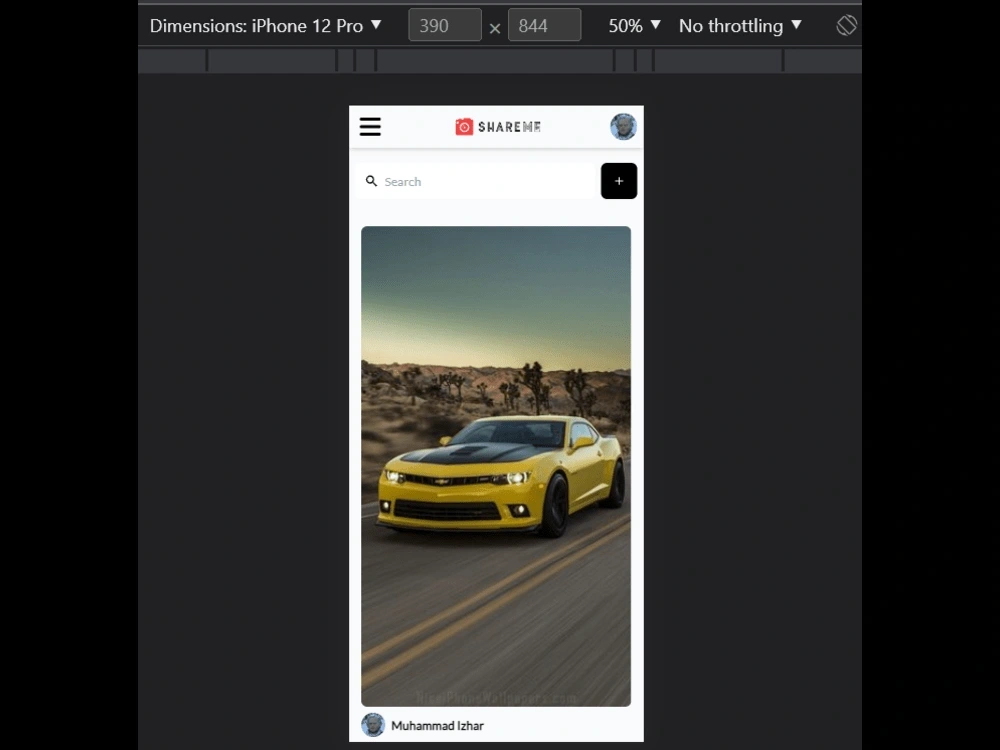Click the search magnifier icon
The width and height of the screenshot is (1000, 750).
point(371,181)
